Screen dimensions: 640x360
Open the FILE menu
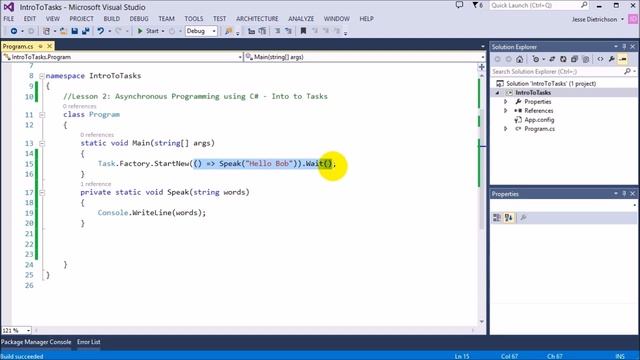click(9, 19)
